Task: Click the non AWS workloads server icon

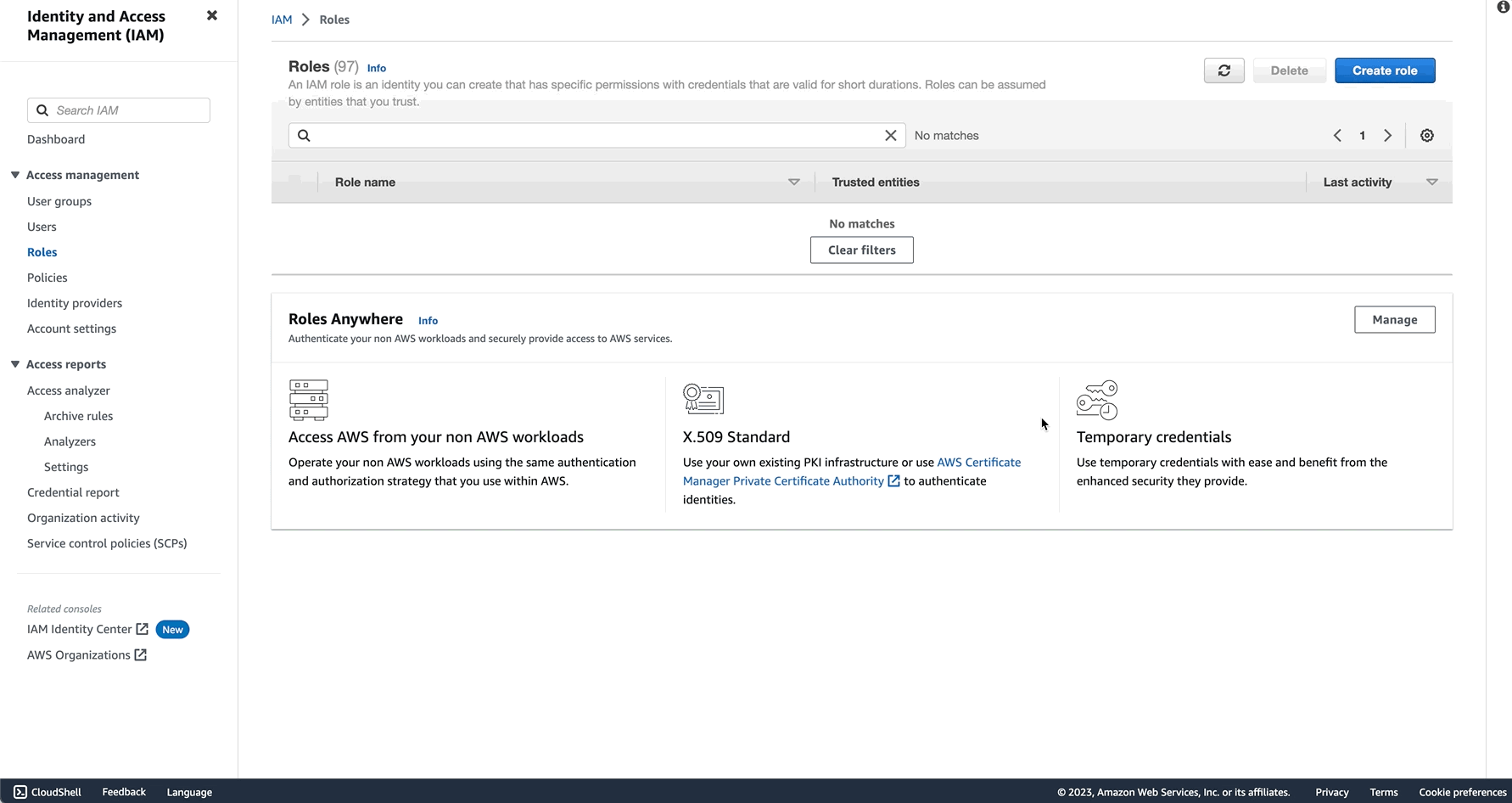Action: click(x=308, y=400)
